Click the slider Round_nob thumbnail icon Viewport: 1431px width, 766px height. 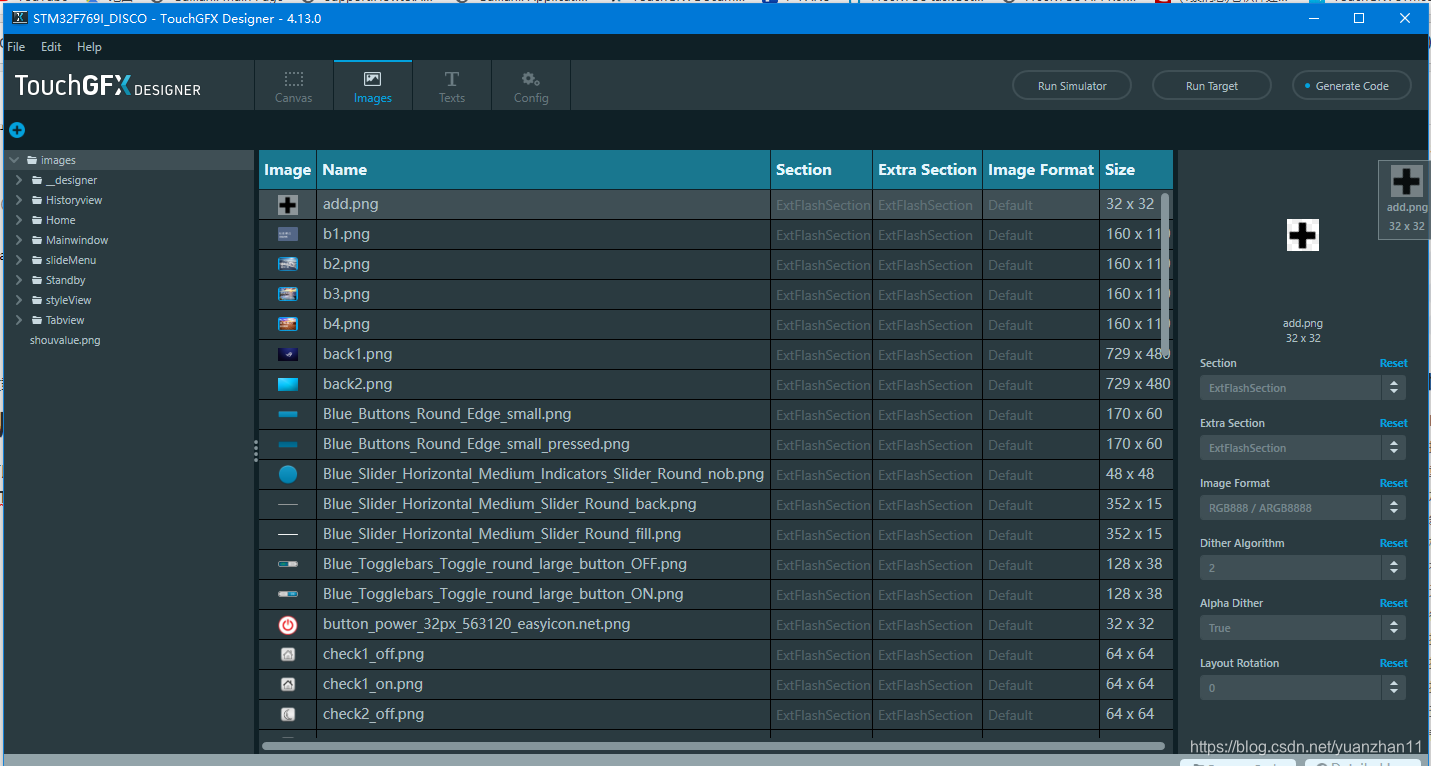click(288, 474)
